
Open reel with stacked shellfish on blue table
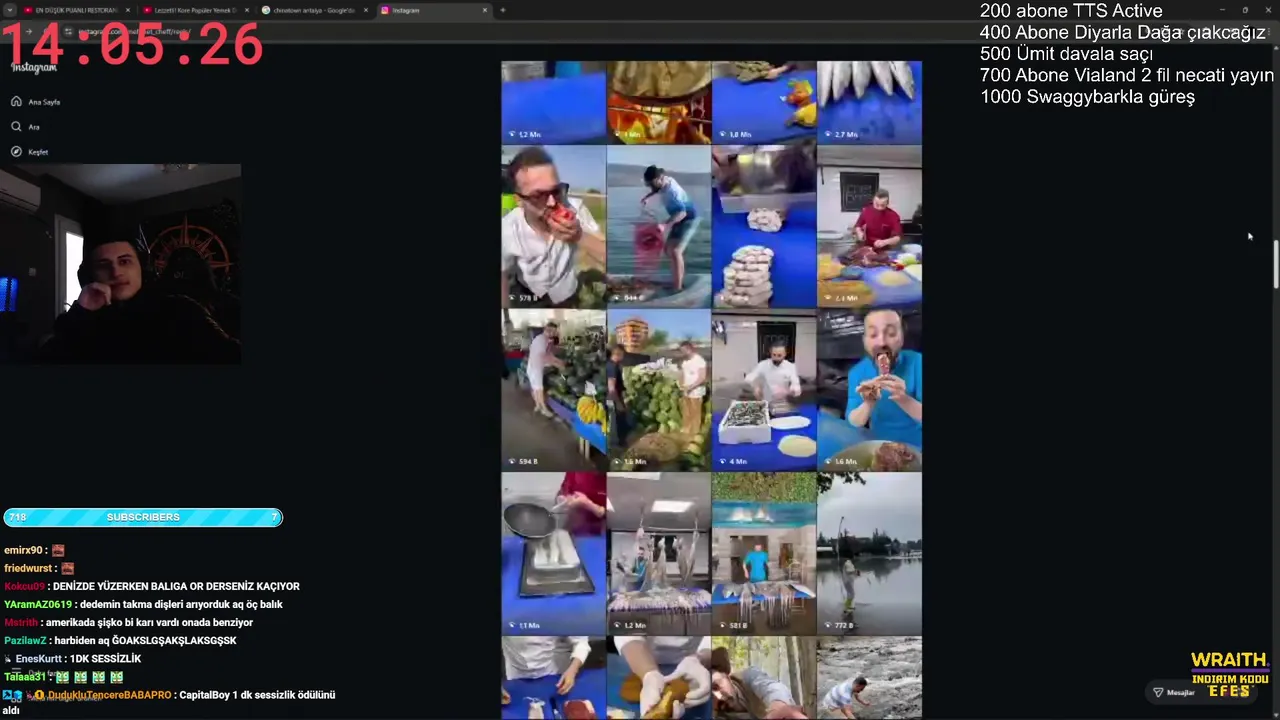764,226
